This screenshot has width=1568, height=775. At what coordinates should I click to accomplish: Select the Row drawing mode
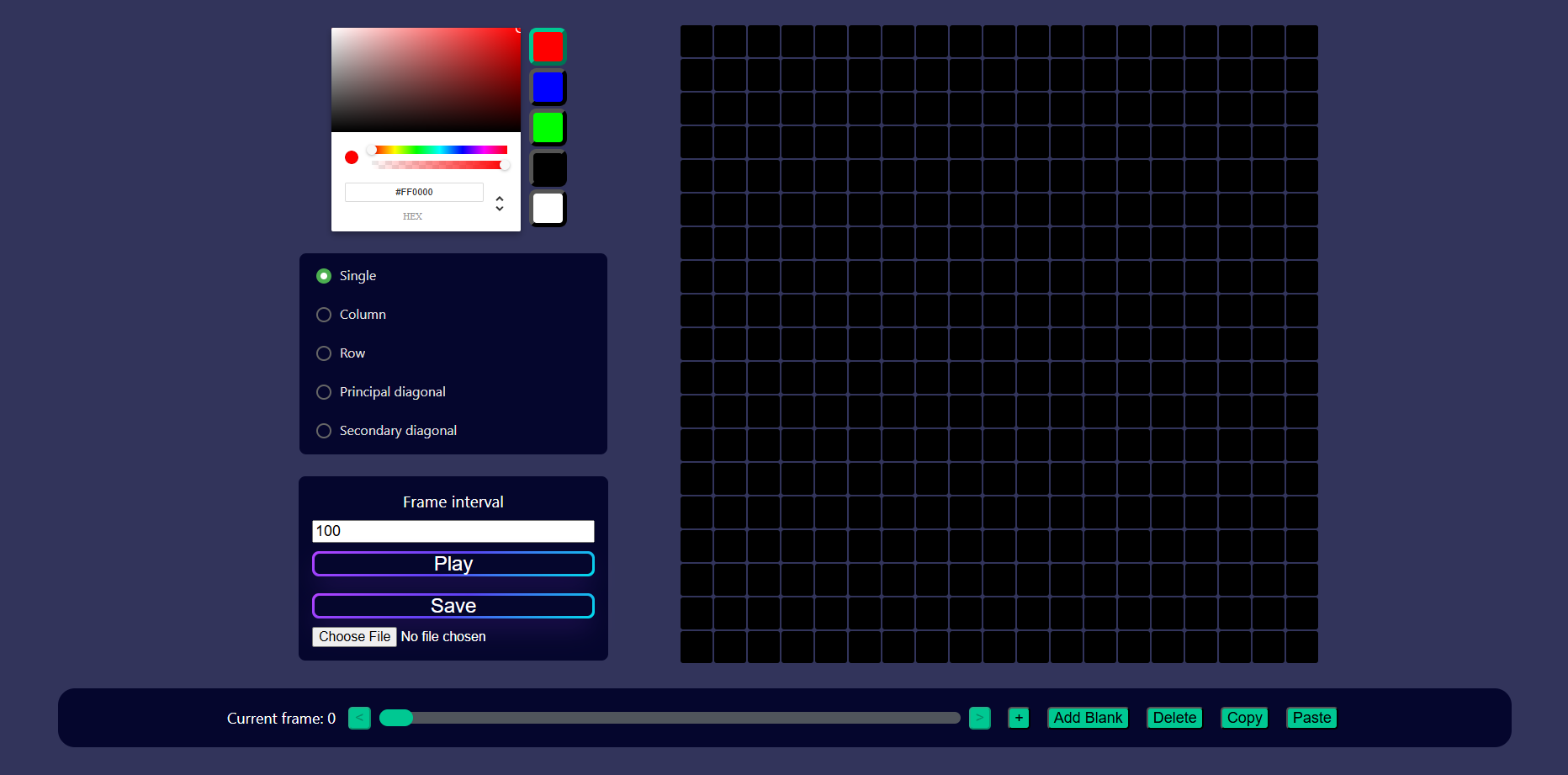coord(324,353)
